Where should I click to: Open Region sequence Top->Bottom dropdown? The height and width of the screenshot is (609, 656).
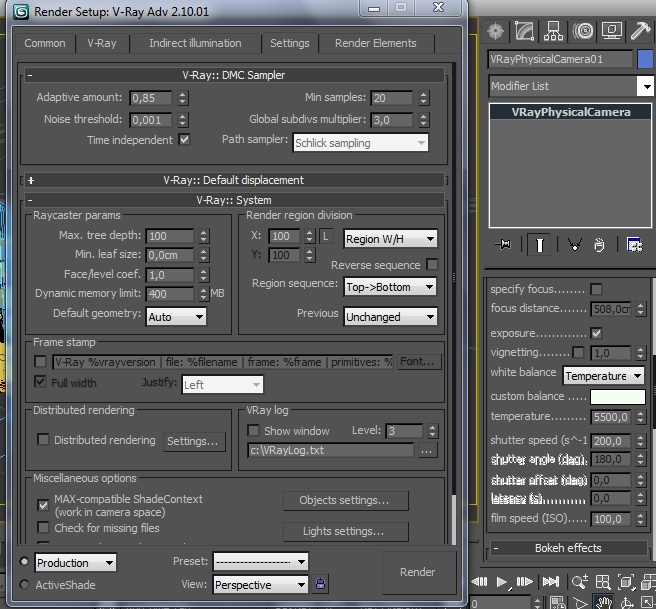coord(390,287)
